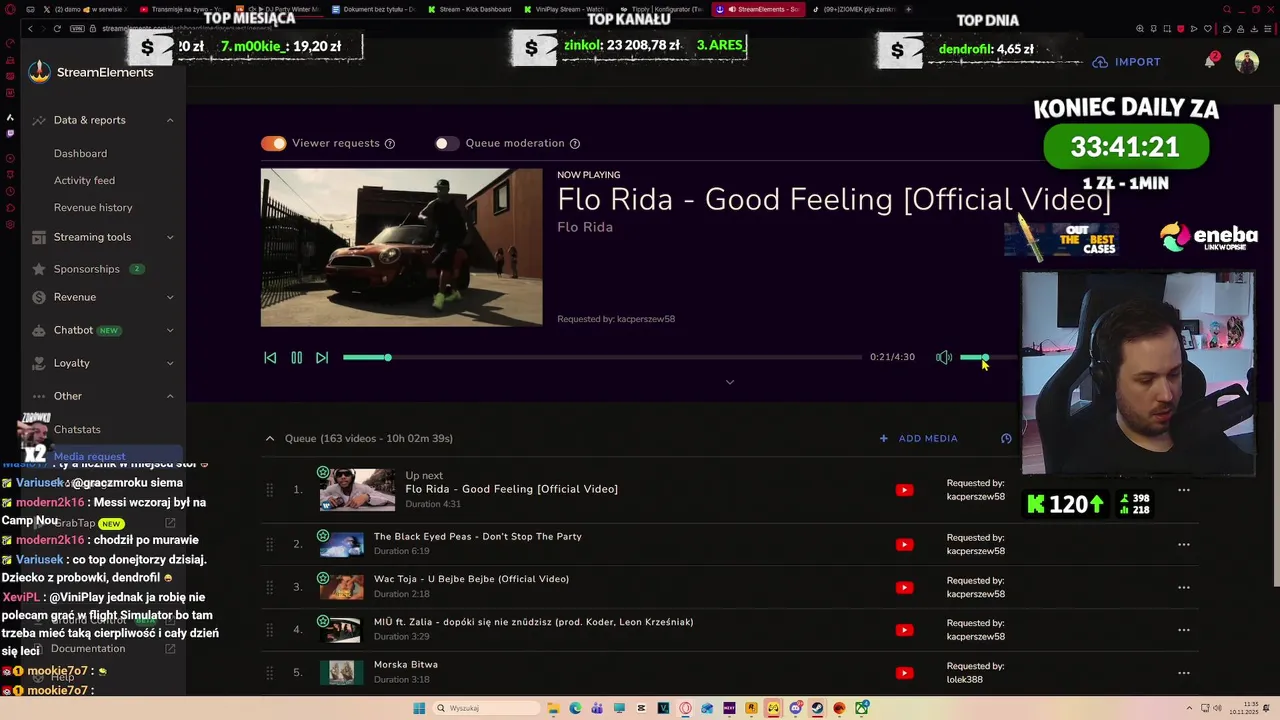Click 'Requested by: kacperszew58' under now playing
Screen dimensions: 1280x720
tap(616, 319)
